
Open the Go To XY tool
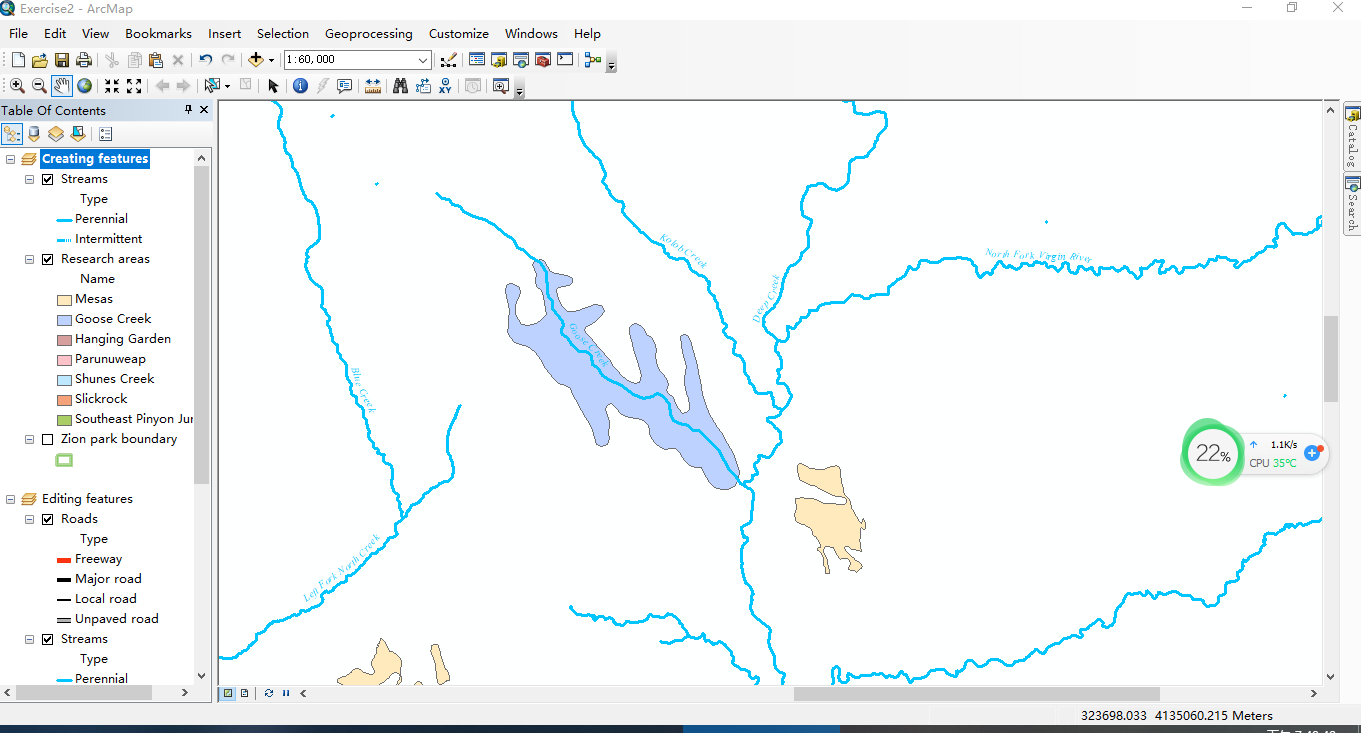(445, 86)
